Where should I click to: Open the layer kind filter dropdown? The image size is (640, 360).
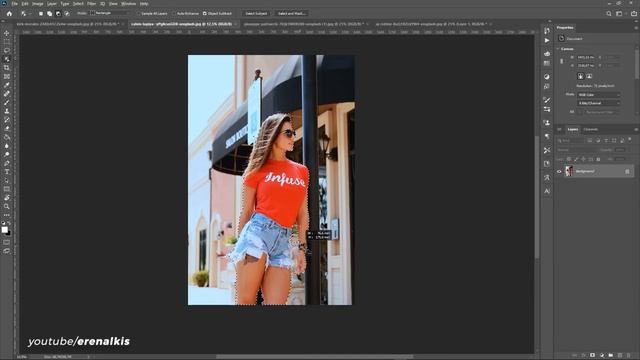tap(571, 140)
